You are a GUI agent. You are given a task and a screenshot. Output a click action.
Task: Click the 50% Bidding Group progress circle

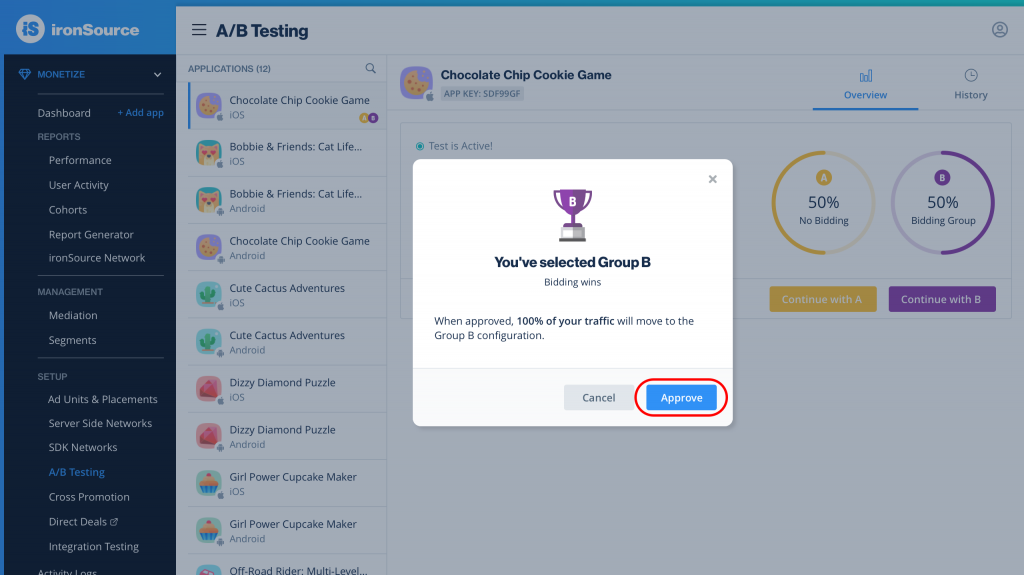click(x=942, y=203)
